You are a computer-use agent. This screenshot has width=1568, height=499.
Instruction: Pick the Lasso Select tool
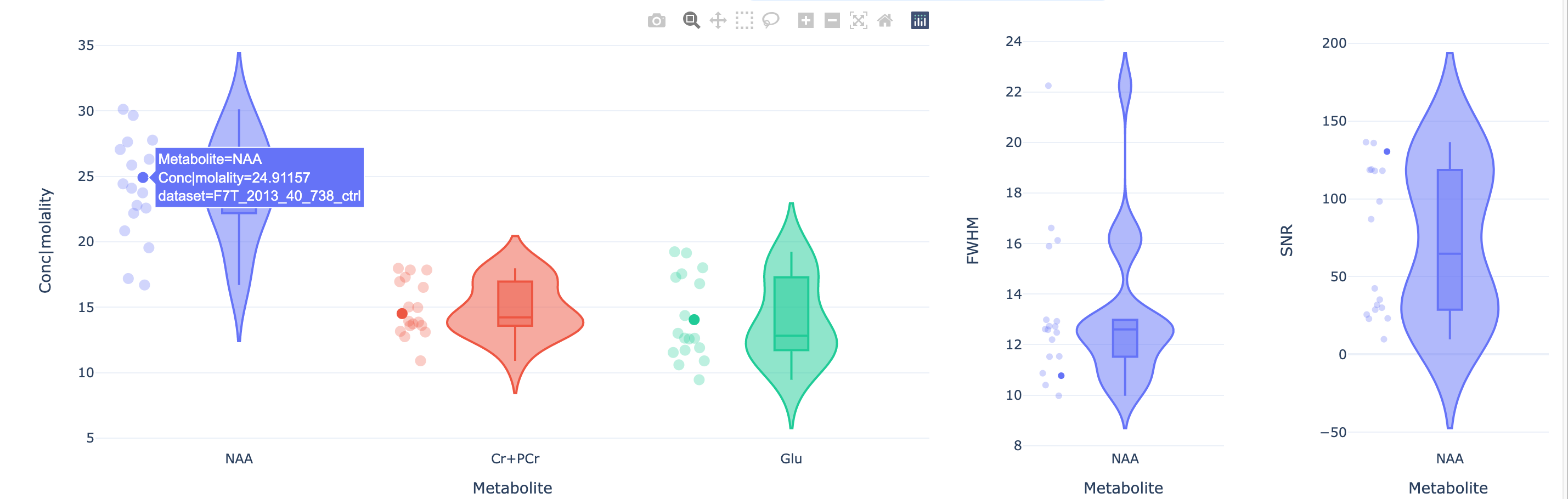click(771, 21)
